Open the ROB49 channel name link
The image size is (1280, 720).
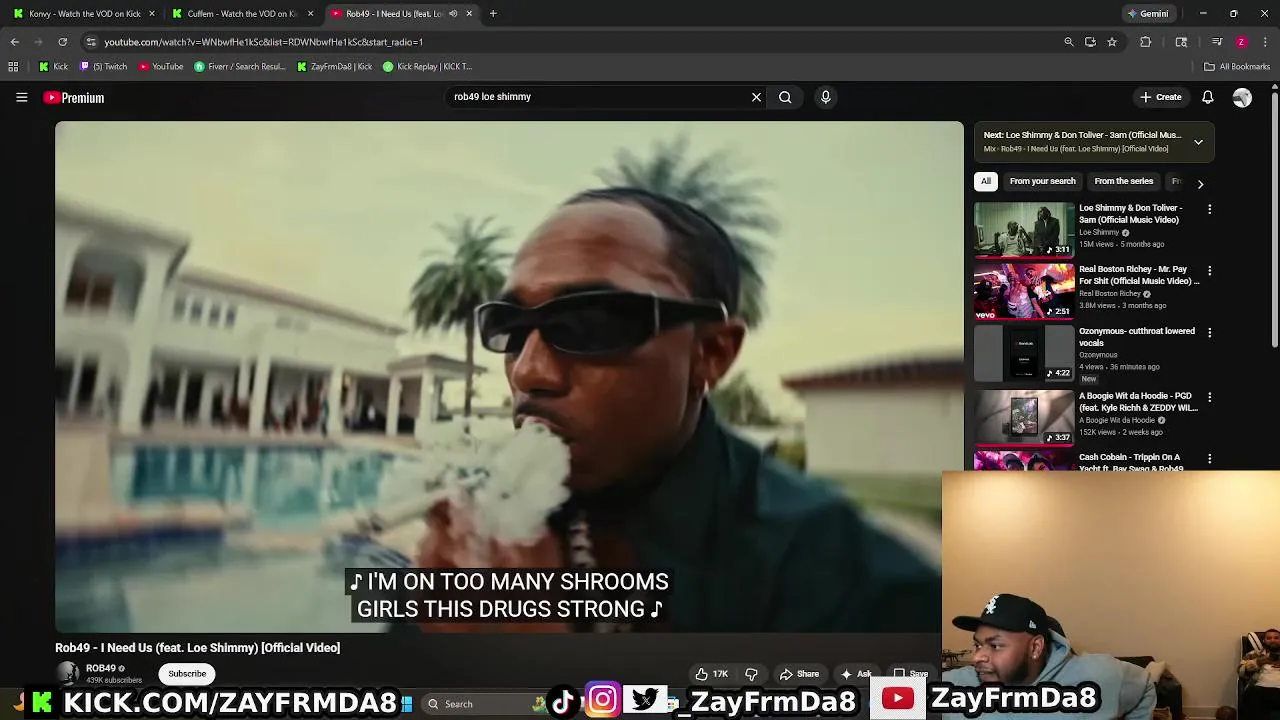(100, 668)
